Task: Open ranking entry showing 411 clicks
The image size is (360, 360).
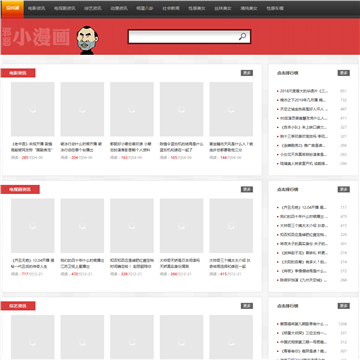Action: (x=304, y=118)
